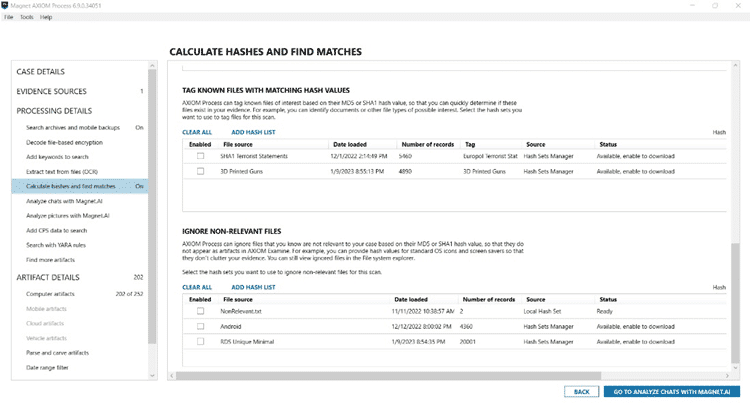The height and width of the screenshot is (403, 750).
Task: Minimize the AXIOM Process window
Action: [692, 5]
